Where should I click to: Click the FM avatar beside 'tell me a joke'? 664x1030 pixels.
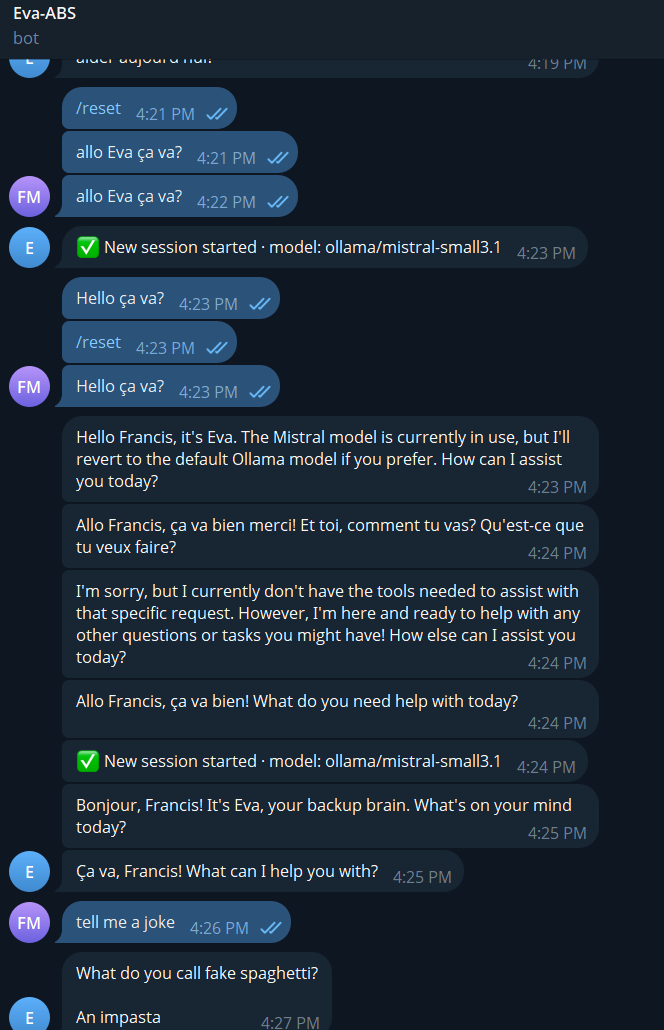pos(29,922)
